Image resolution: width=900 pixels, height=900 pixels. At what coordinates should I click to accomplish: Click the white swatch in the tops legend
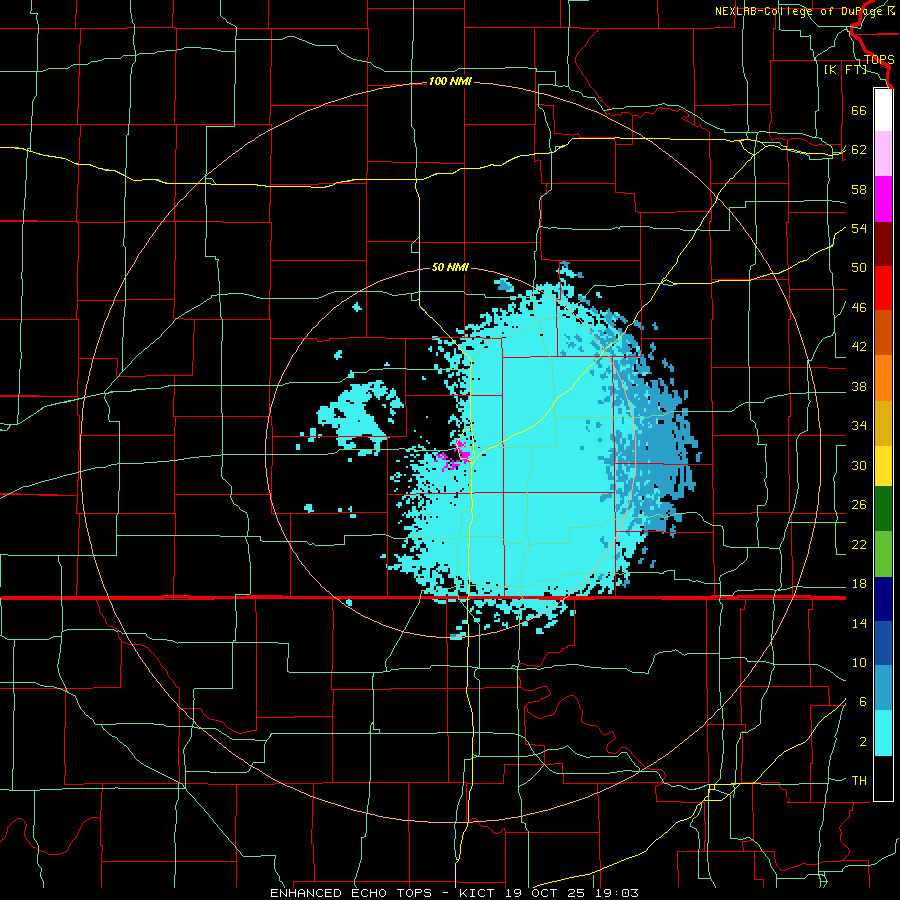(x=883, y=110)
